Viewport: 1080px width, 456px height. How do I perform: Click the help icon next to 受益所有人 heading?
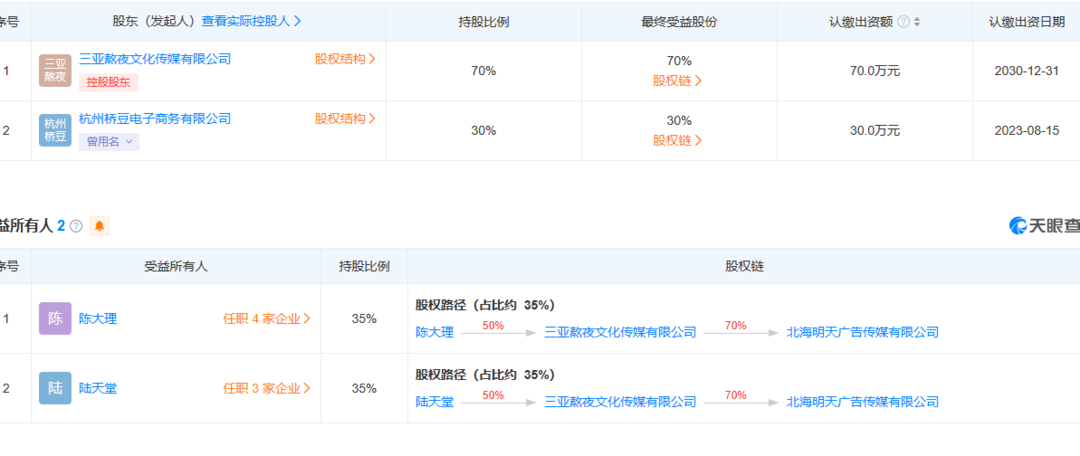coord(76,226)
